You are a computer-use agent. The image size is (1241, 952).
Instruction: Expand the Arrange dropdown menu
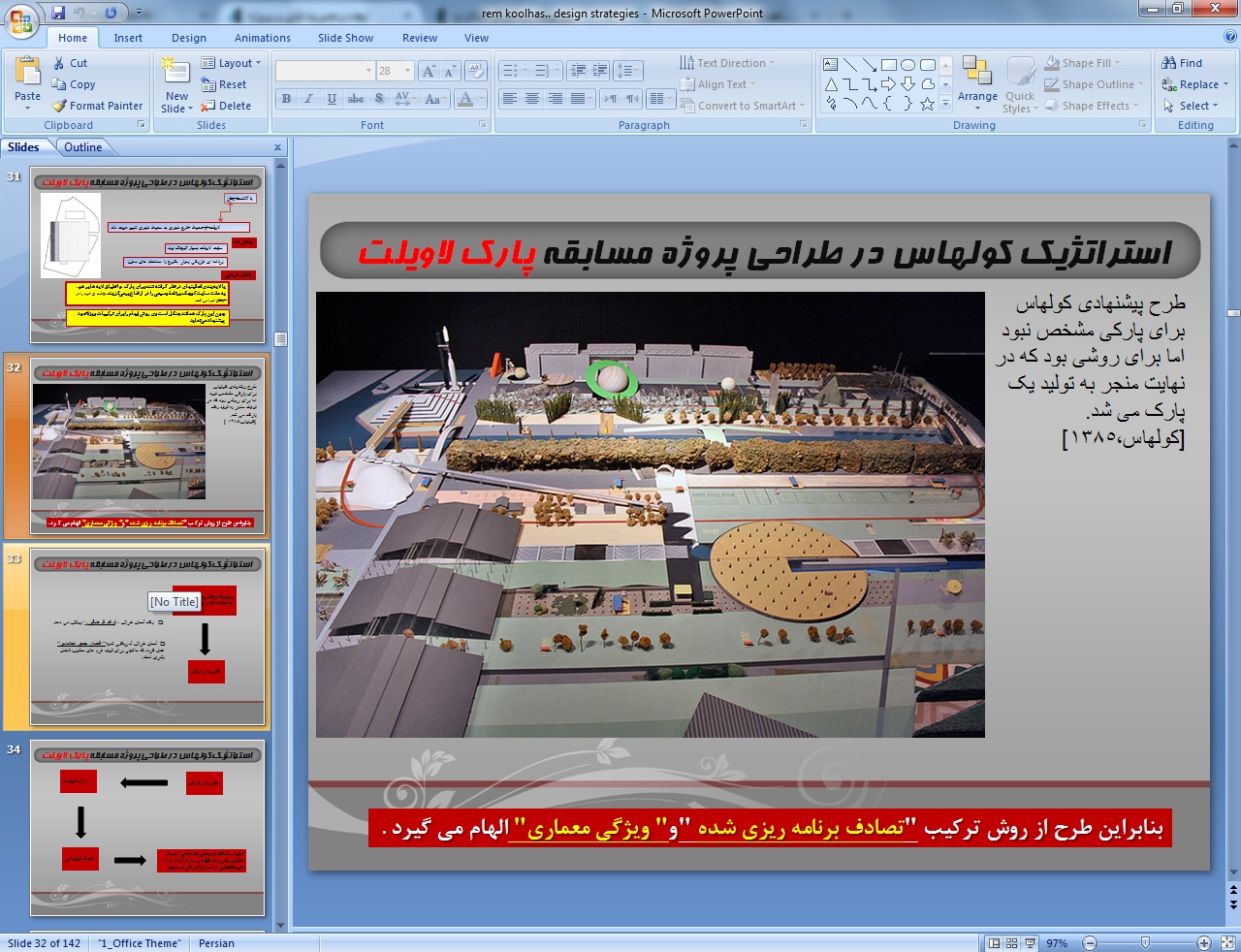[977, 97]
